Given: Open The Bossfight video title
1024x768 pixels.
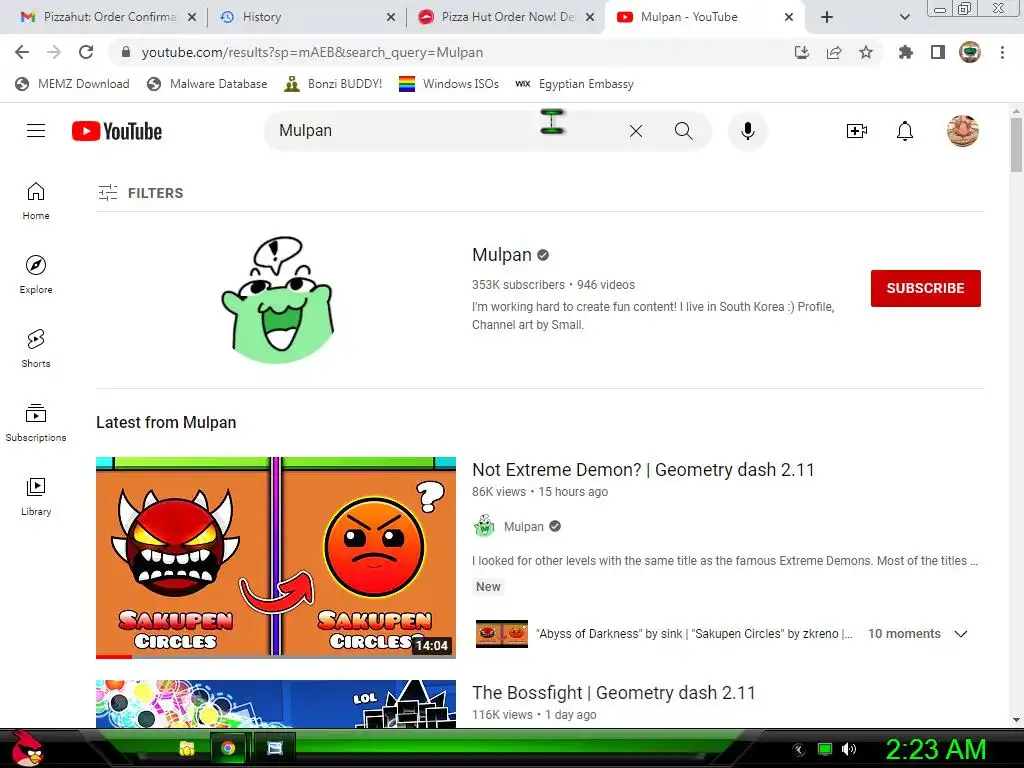Looking at the screenshot, I should click(x=613, y=692).
